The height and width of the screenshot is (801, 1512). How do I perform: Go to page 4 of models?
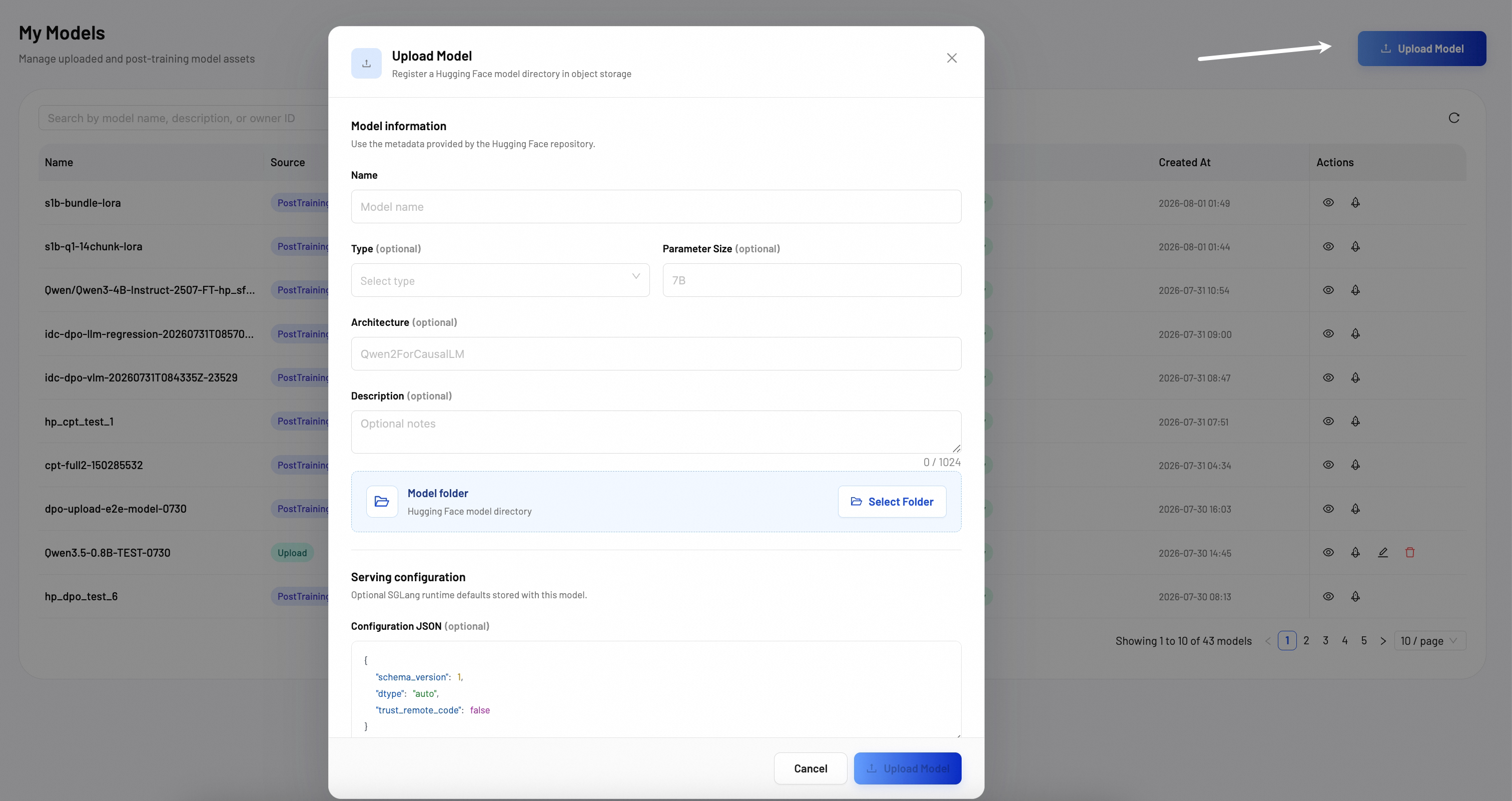tap(1345, 641)
